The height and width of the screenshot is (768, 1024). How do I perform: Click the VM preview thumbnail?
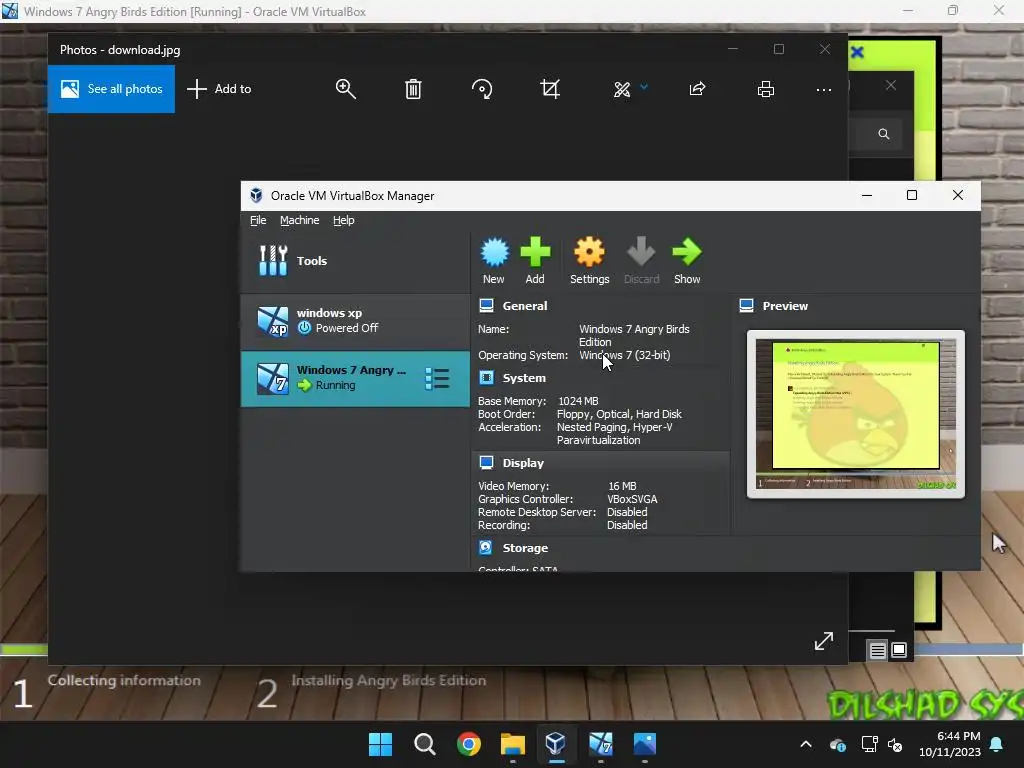coord(856,414)
